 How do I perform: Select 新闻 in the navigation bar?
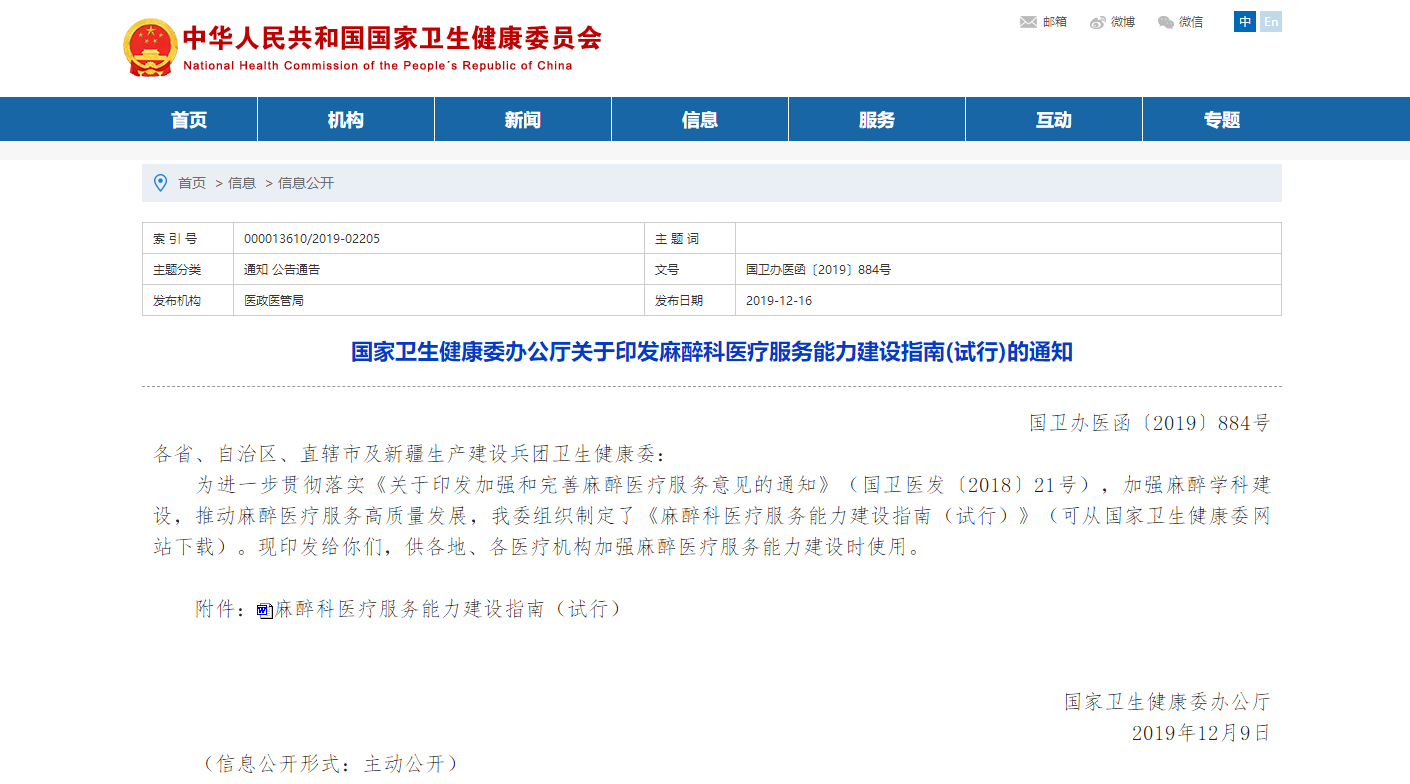523,120
